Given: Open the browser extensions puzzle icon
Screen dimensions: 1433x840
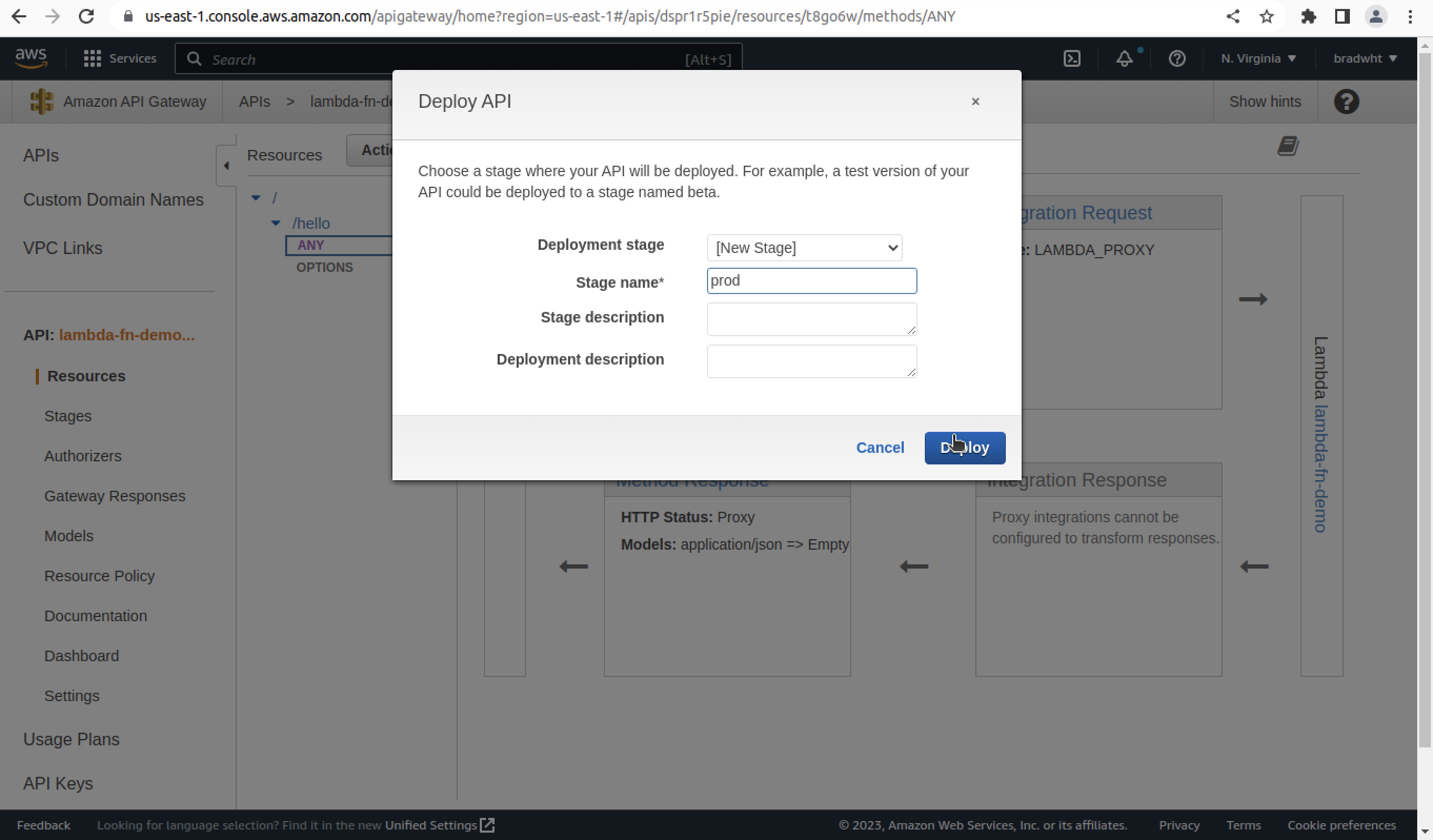Looking at the screenshot, I should 1308,16.
